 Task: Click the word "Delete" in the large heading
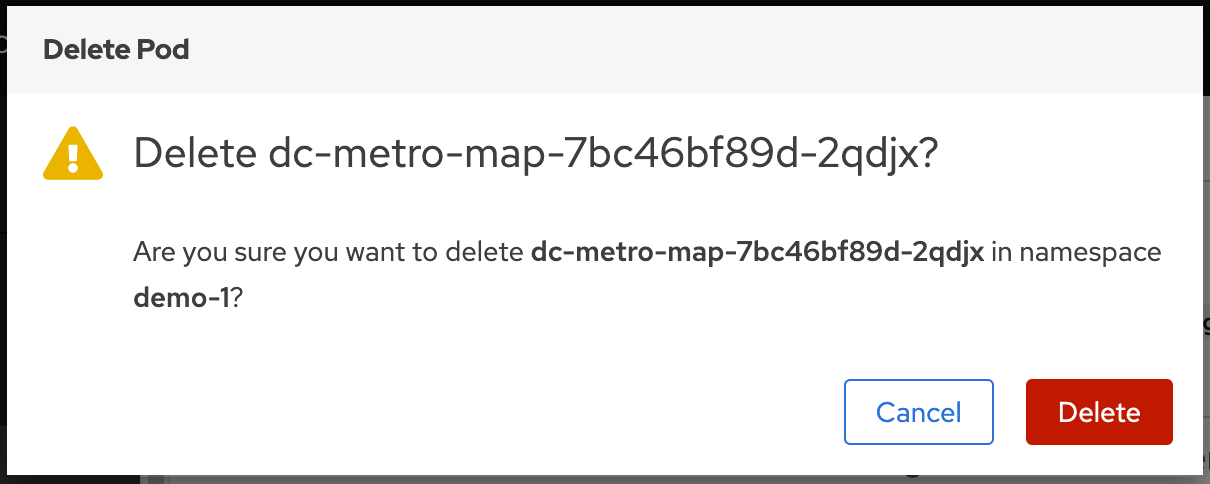pyautogui.click(x=196, y=154)
